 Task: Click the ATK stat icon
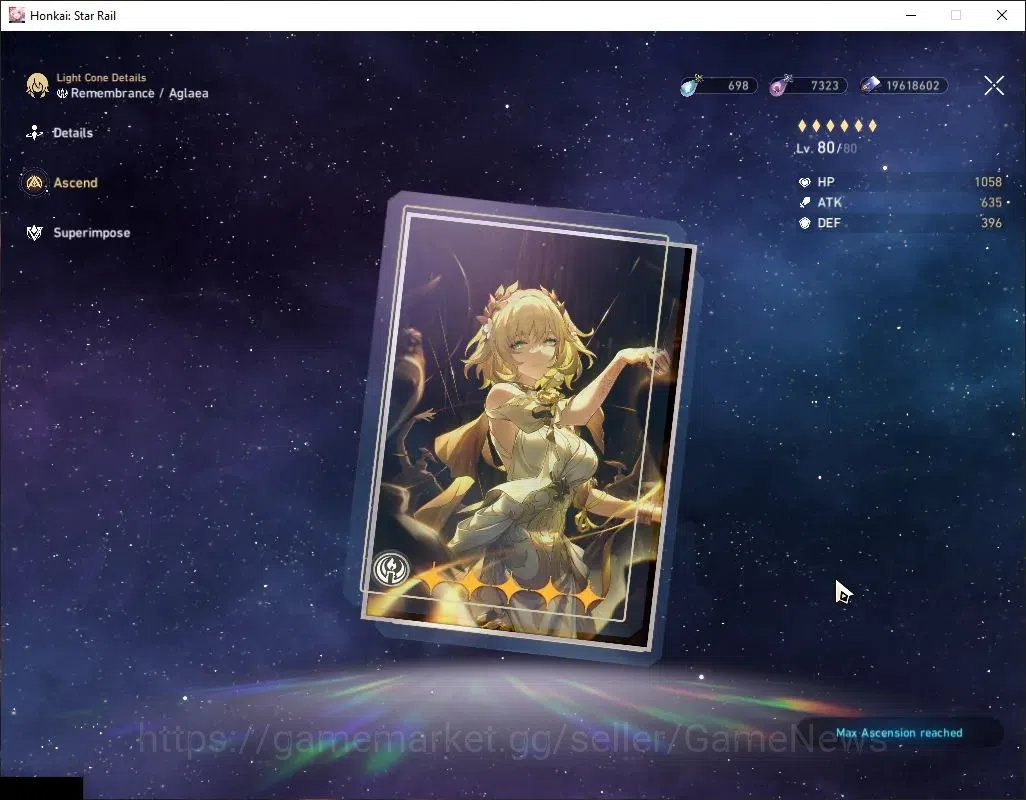tap(805, 202)
